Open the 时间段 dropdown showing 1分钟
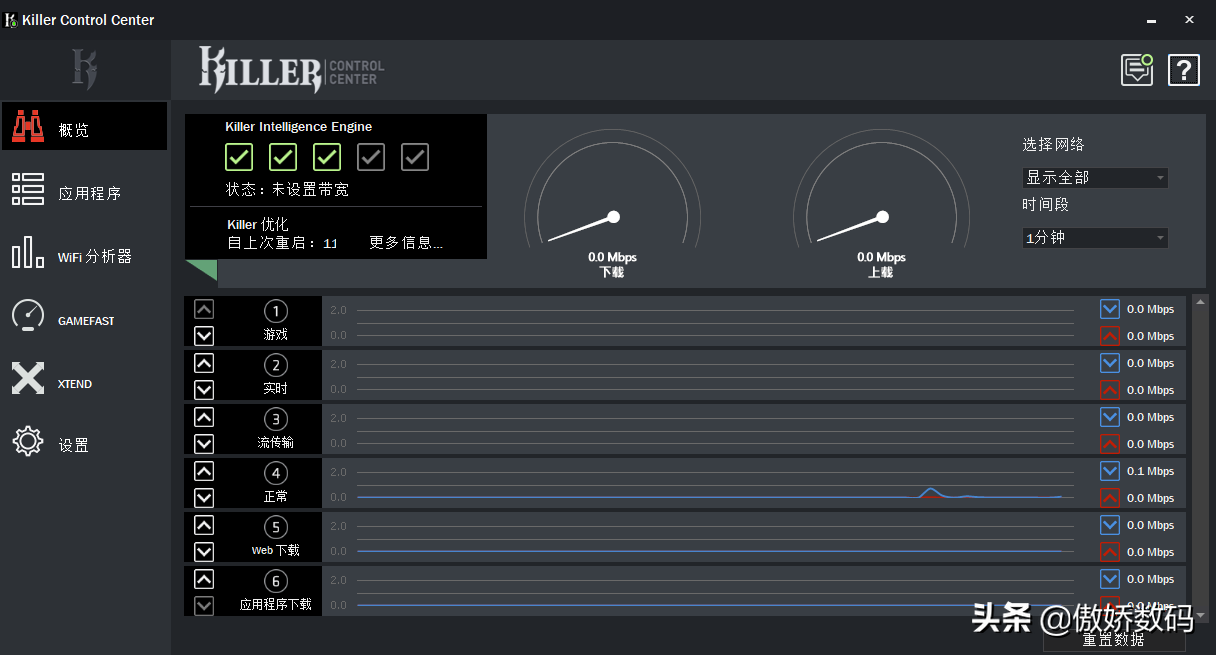This screenshot has height=655, width=1216. coord(1095,238)
